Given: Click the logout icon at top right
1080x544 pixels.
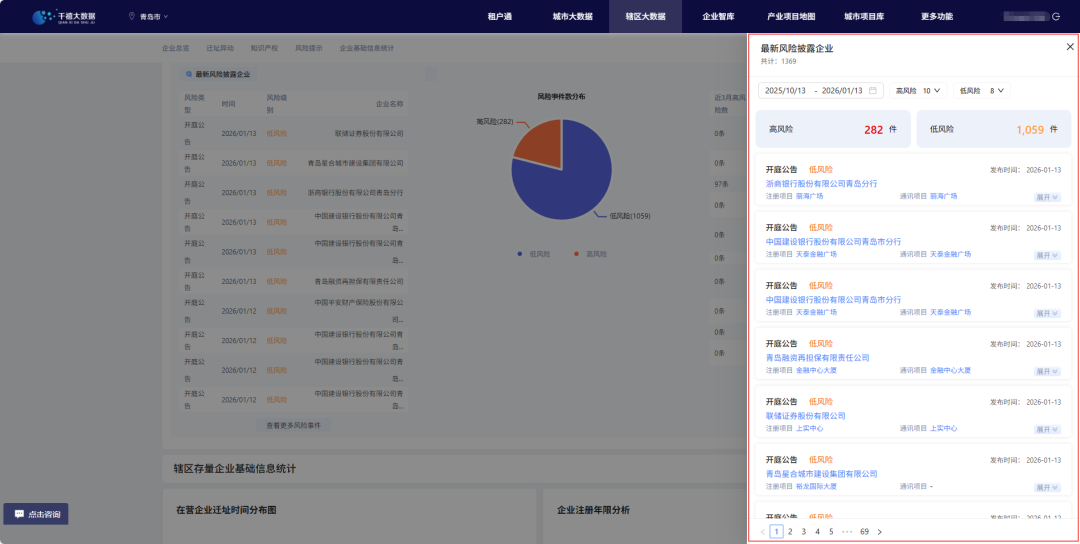Looking at the screenshot, I should 1056,17.
